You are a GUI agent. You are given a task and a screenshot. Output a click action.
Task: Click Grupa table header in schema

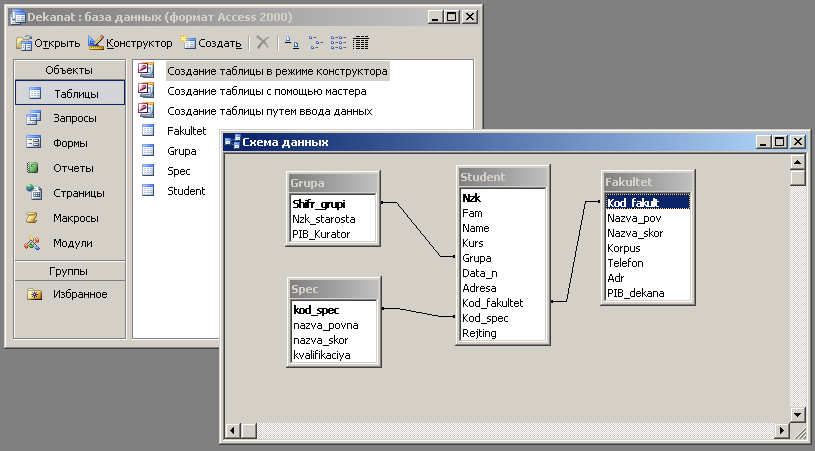333,183
